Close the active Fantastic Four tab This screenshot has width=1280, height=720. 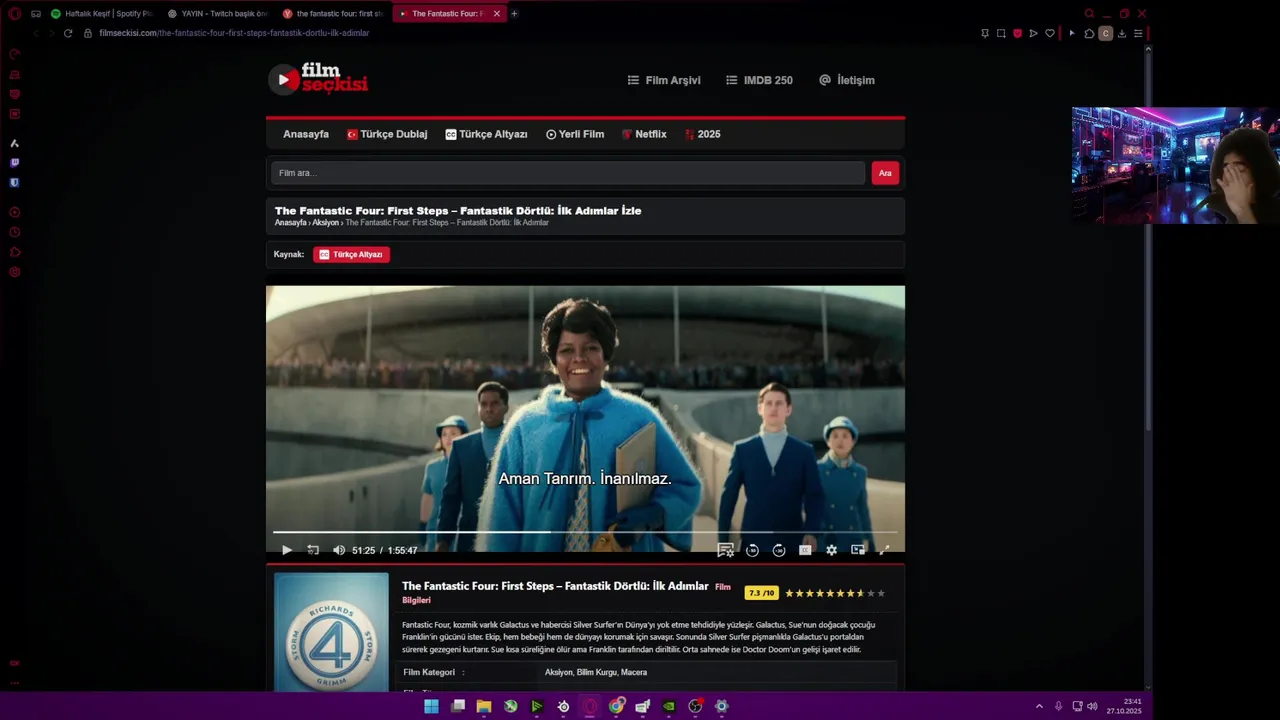click(x=496, y=14)
